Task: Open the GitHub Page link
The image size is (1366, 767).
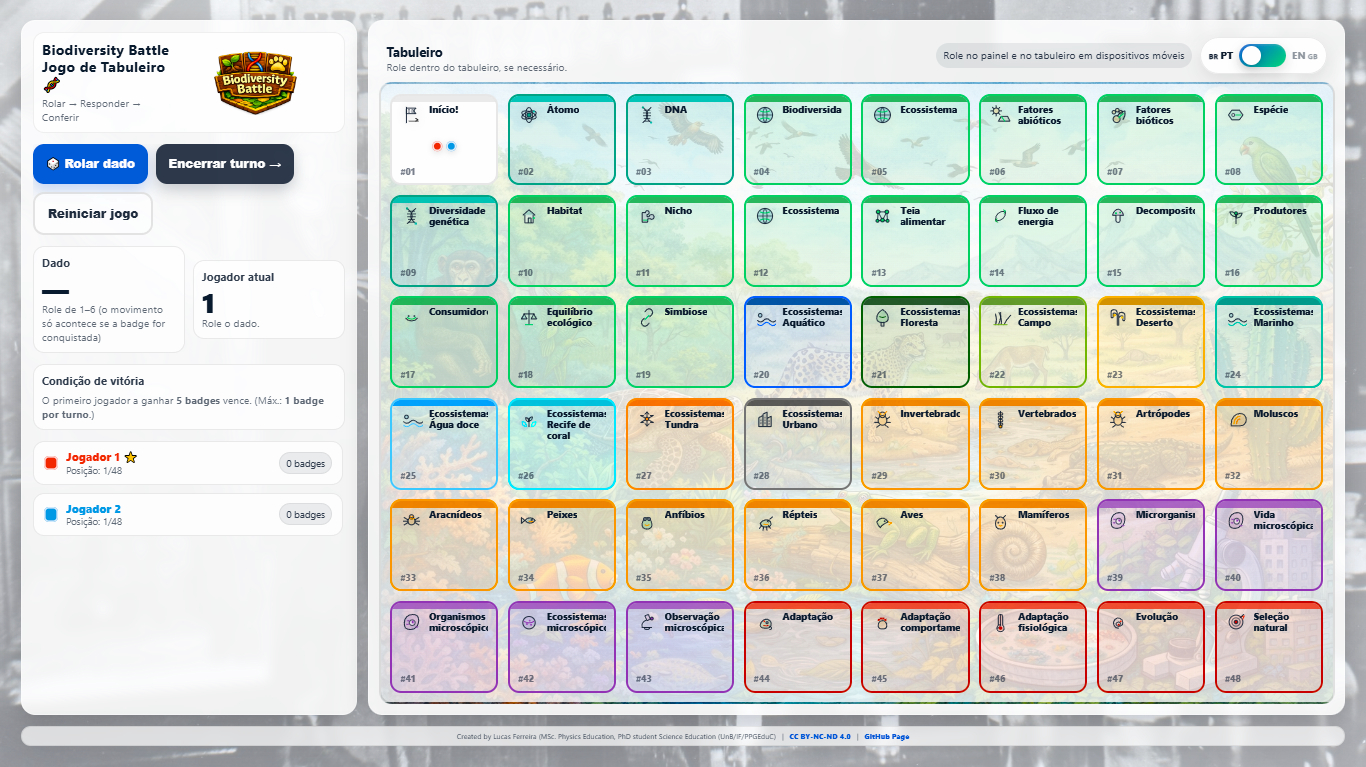Action: click(887, 737)
